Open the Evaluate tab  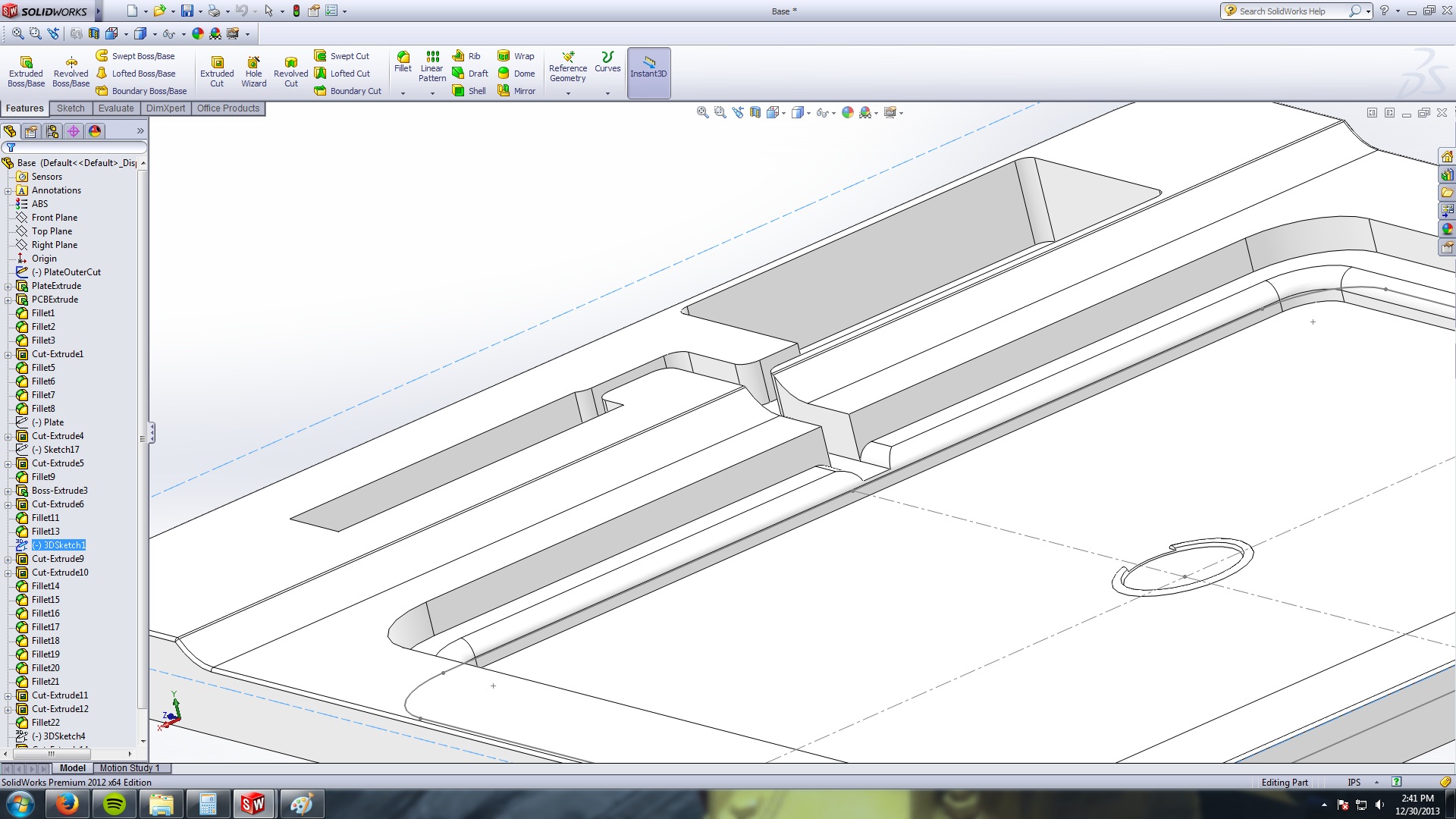[116, 108]
